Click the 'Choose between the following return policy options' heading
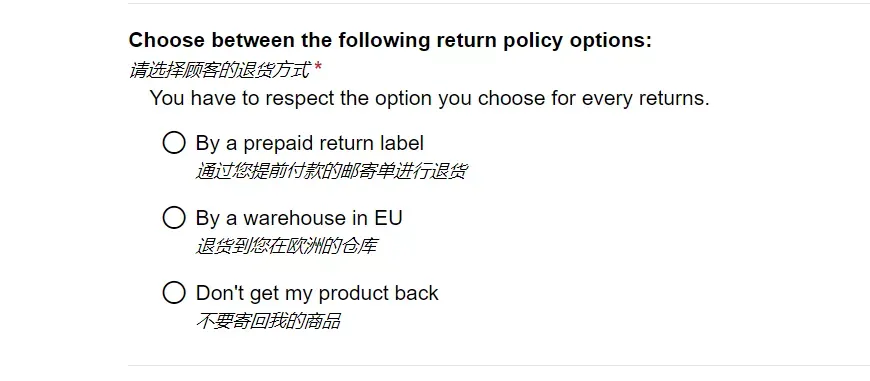This screenshot has width=870, height=381. [x=391, y=40]
